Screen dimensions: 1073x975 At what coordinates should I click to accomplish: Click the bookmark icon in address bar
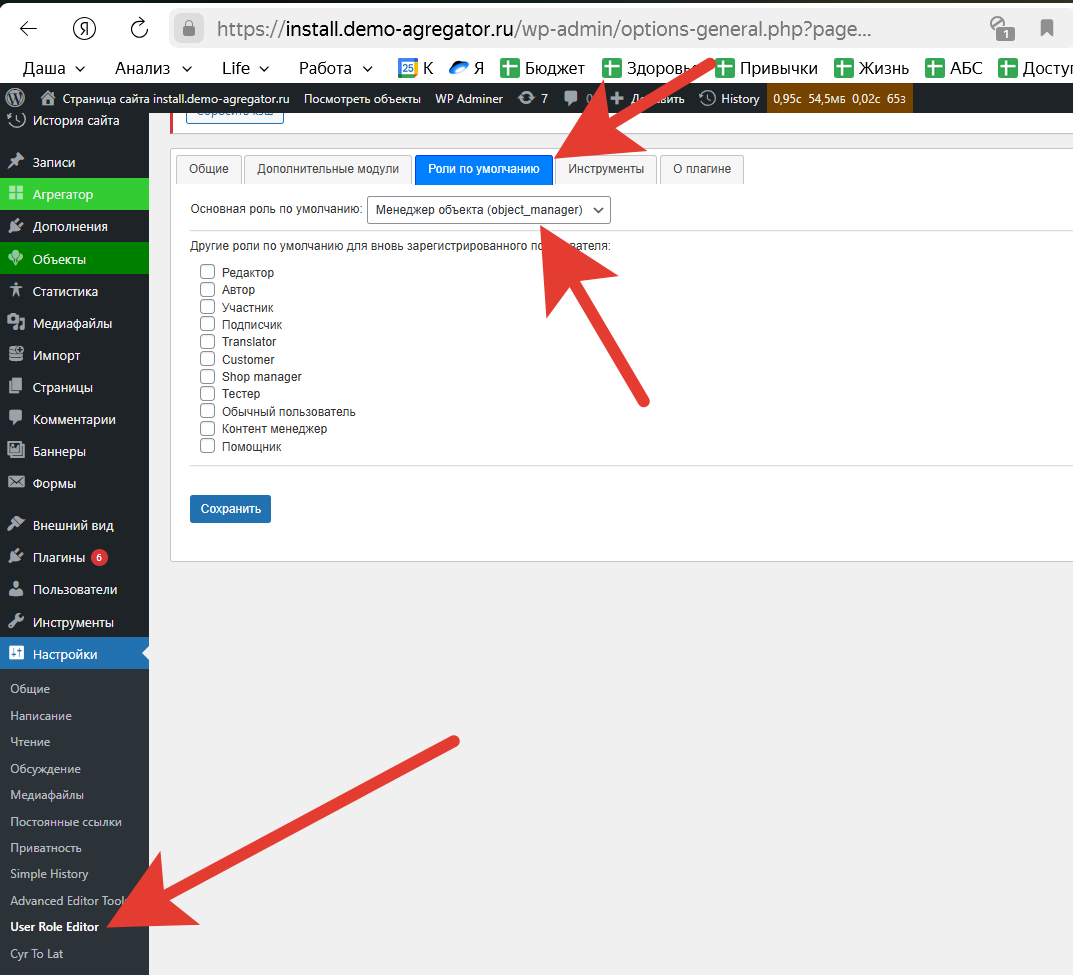pos(1046,28)
